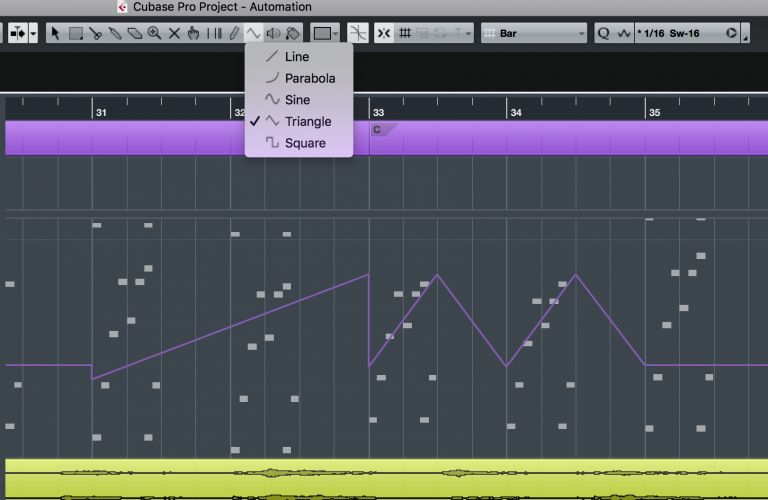The image size is (768, 500).
Task: Click bar 35 in the ruler
Action: [x=654, y=113]
